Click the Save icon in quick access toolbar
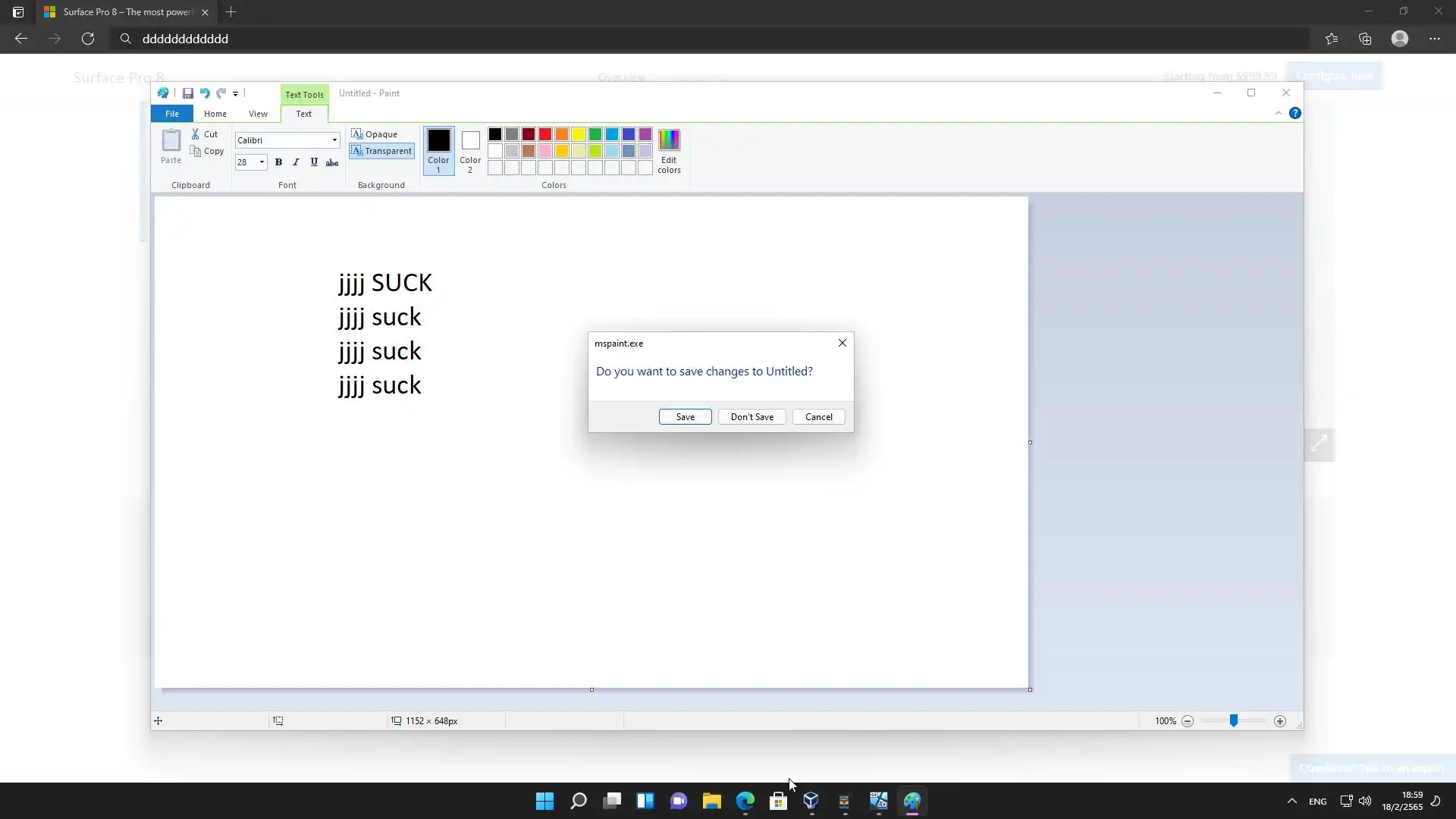 tap(187, 93)
